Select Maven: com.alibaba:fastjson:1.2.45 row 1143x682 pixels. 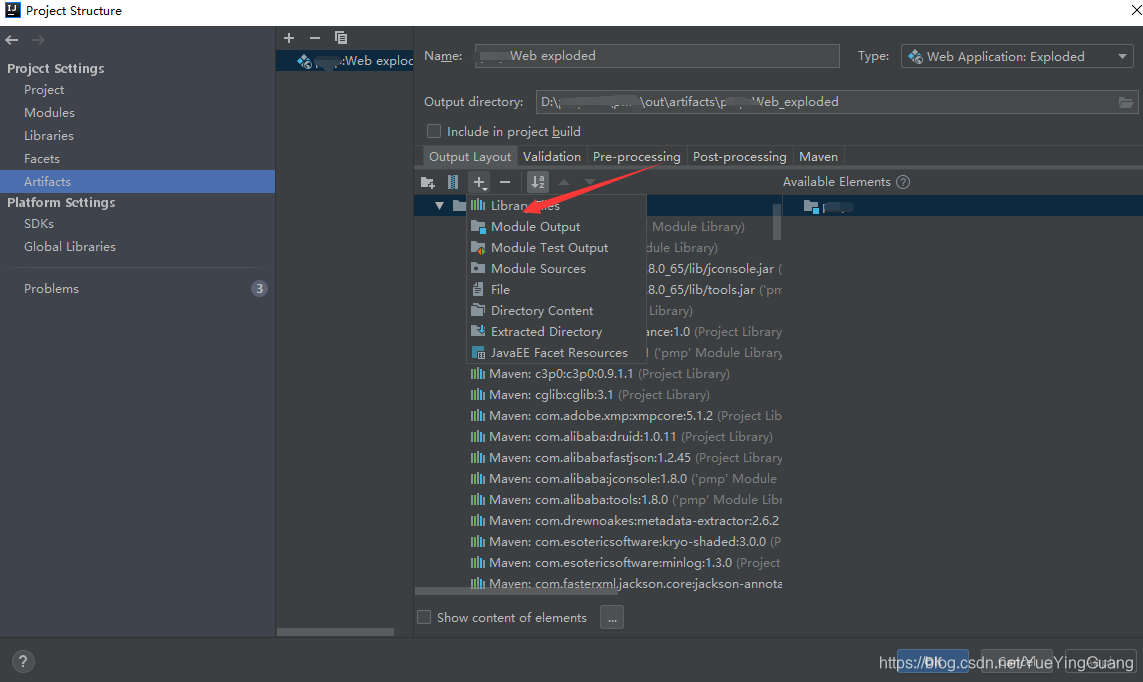[x=625, y=458]
